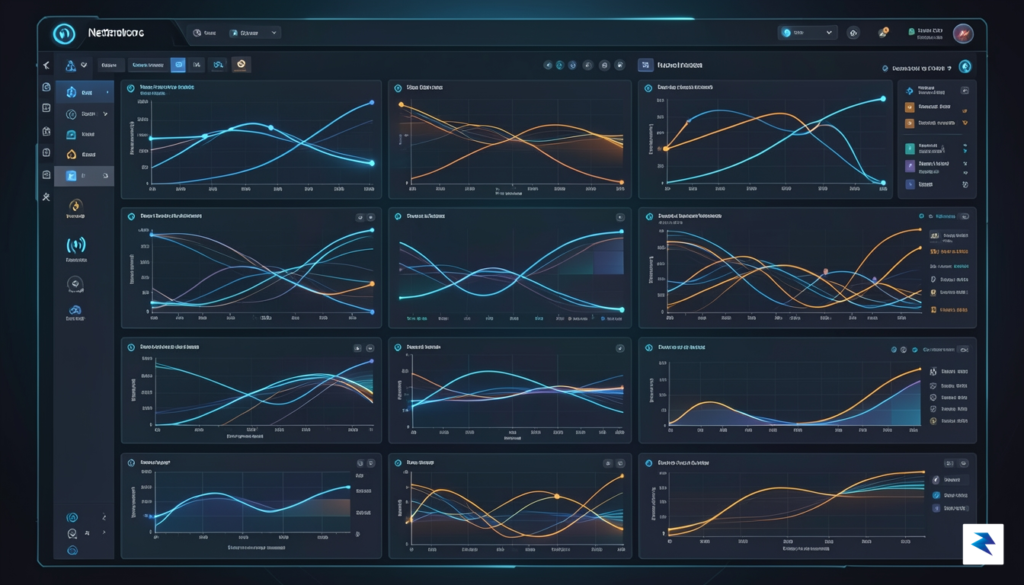1024x585 pixels.
Task: Expand the chevron on the second sidebar menu item
Action: [x=105, y=114]
